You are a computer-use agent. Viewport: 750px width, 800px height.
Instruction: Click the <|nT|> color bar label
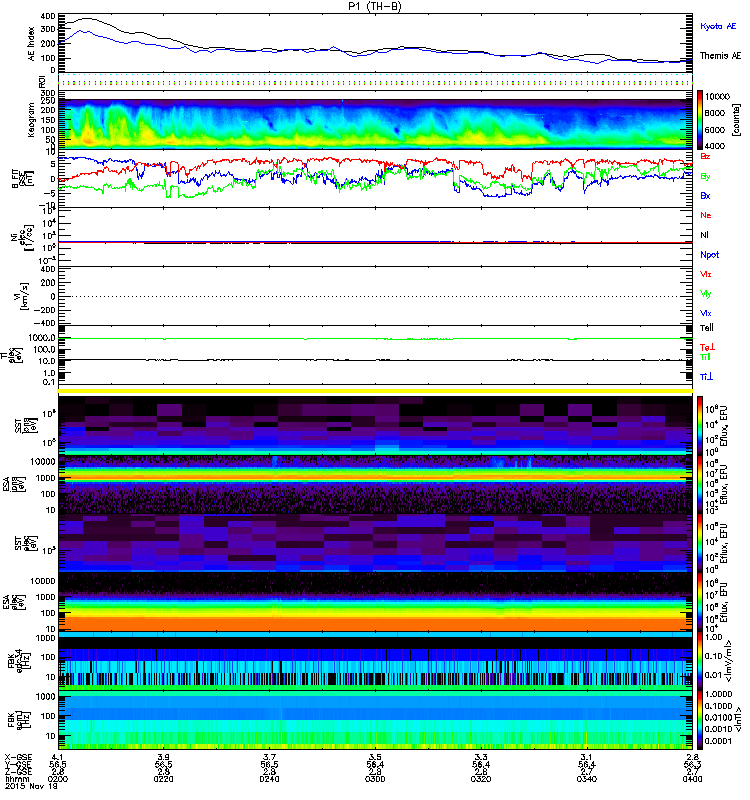tap(736, 720)
